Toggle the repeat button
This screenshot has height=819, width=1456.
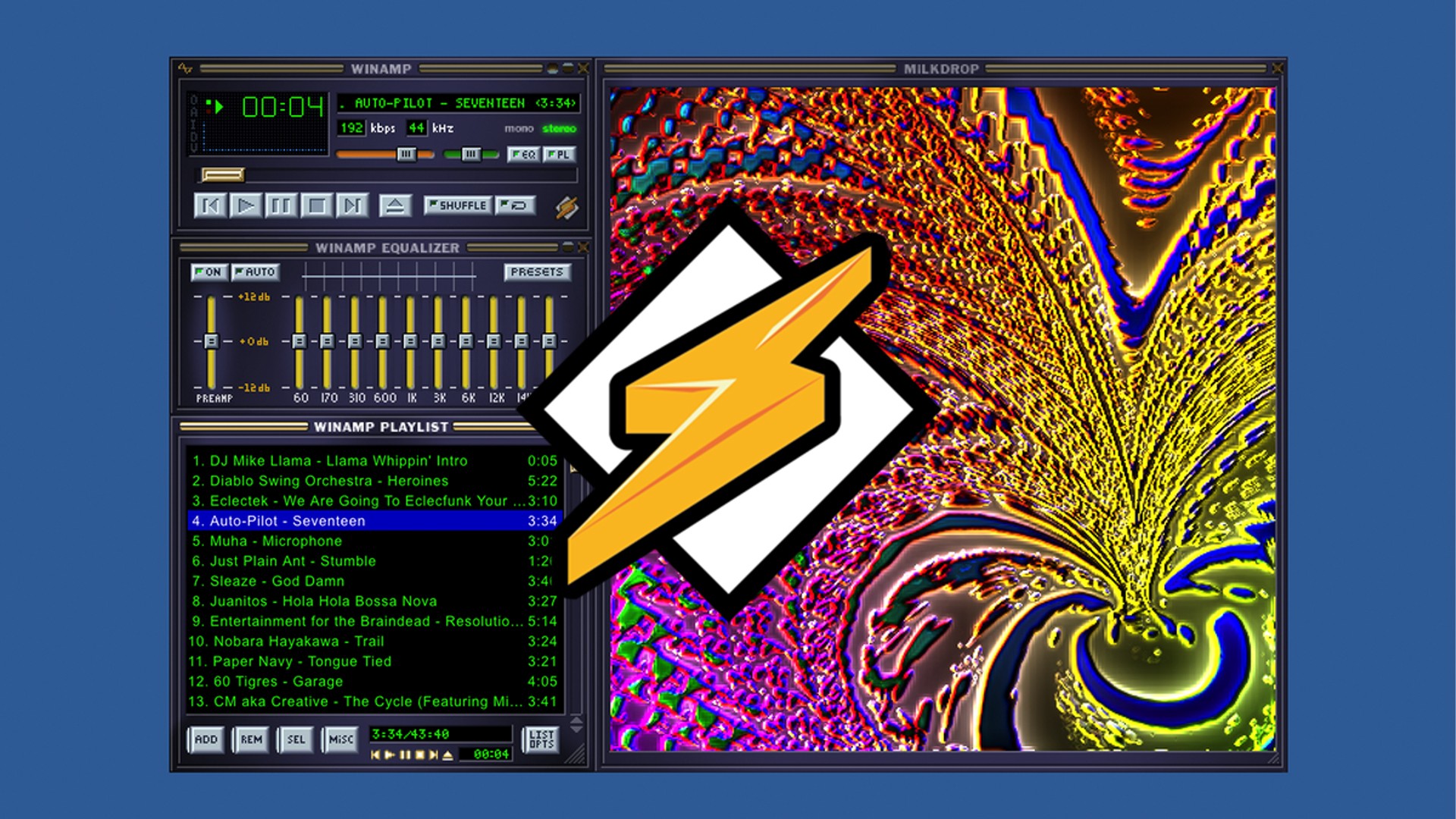(x=516, y=206)
